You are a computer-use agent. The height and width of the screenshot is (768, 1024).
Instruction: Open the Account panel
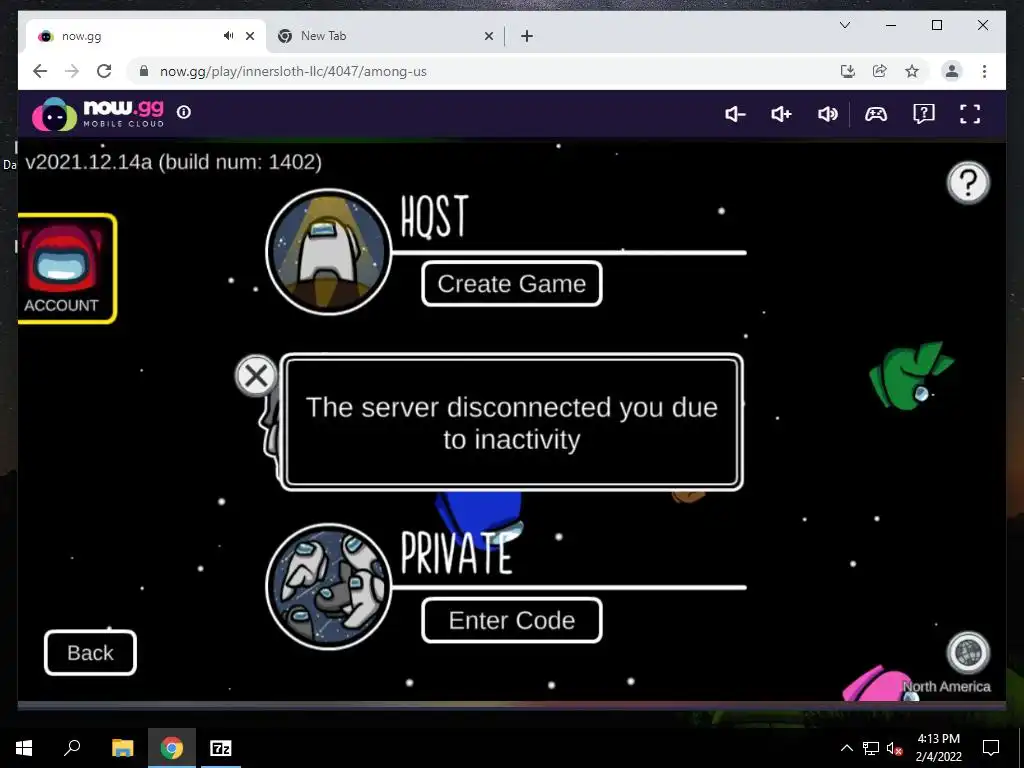(x=65, y=268)
